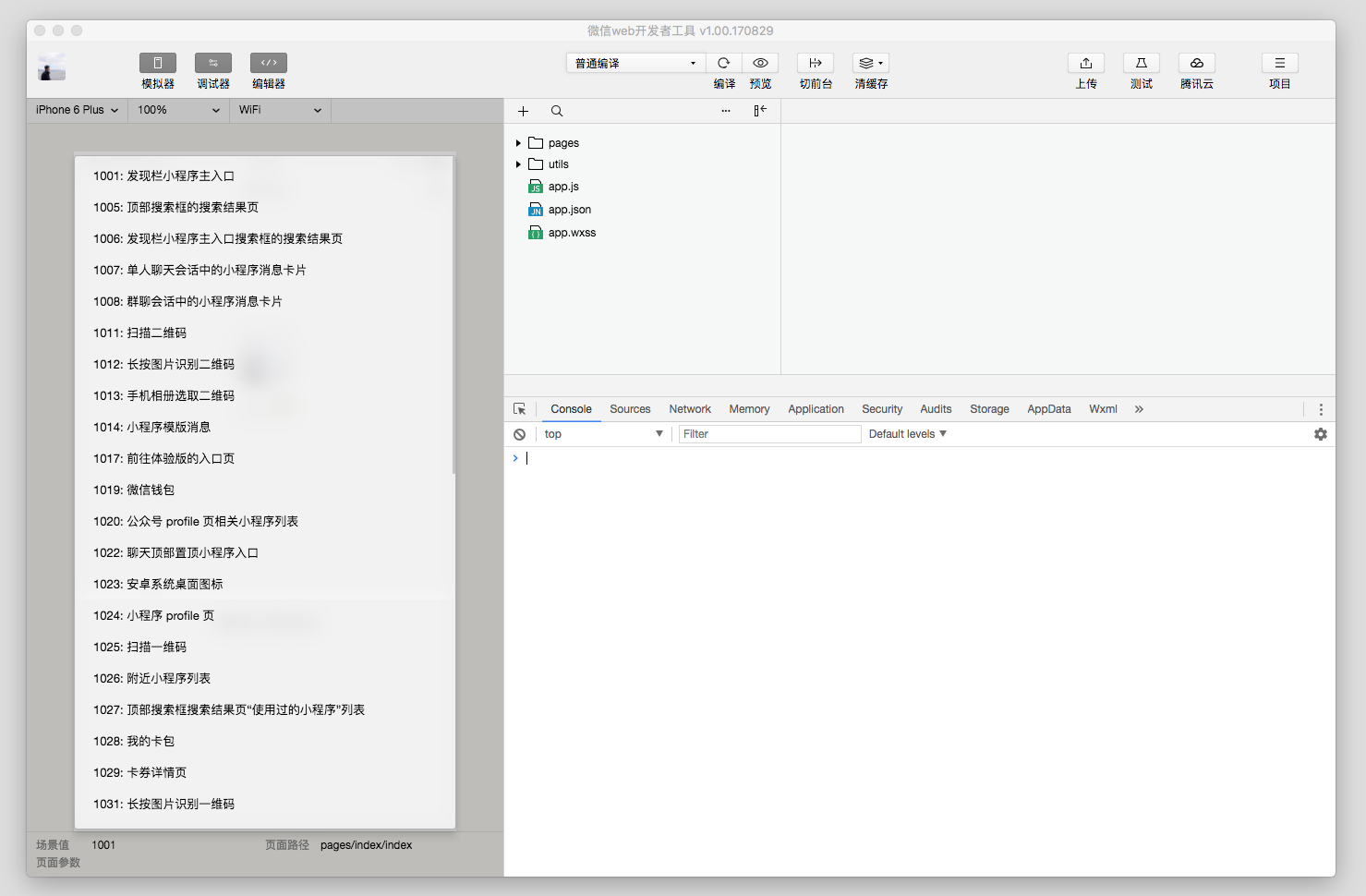Toggle the debugger panel button

[x=213, y=63]
